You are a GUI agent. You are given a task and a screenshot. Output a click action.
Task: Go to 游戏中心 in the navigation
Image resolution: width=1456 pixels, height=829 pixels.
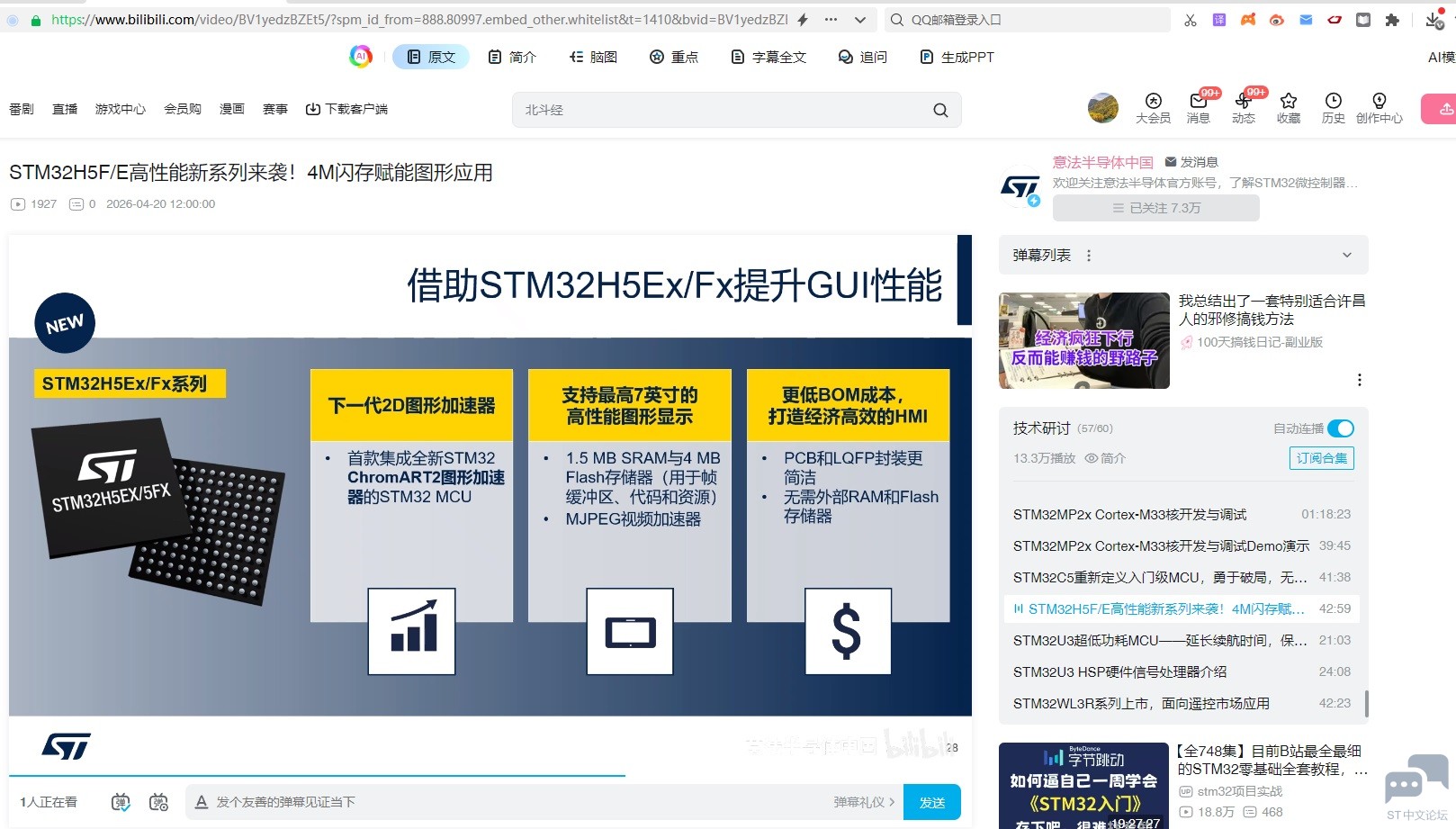(121, 109)
